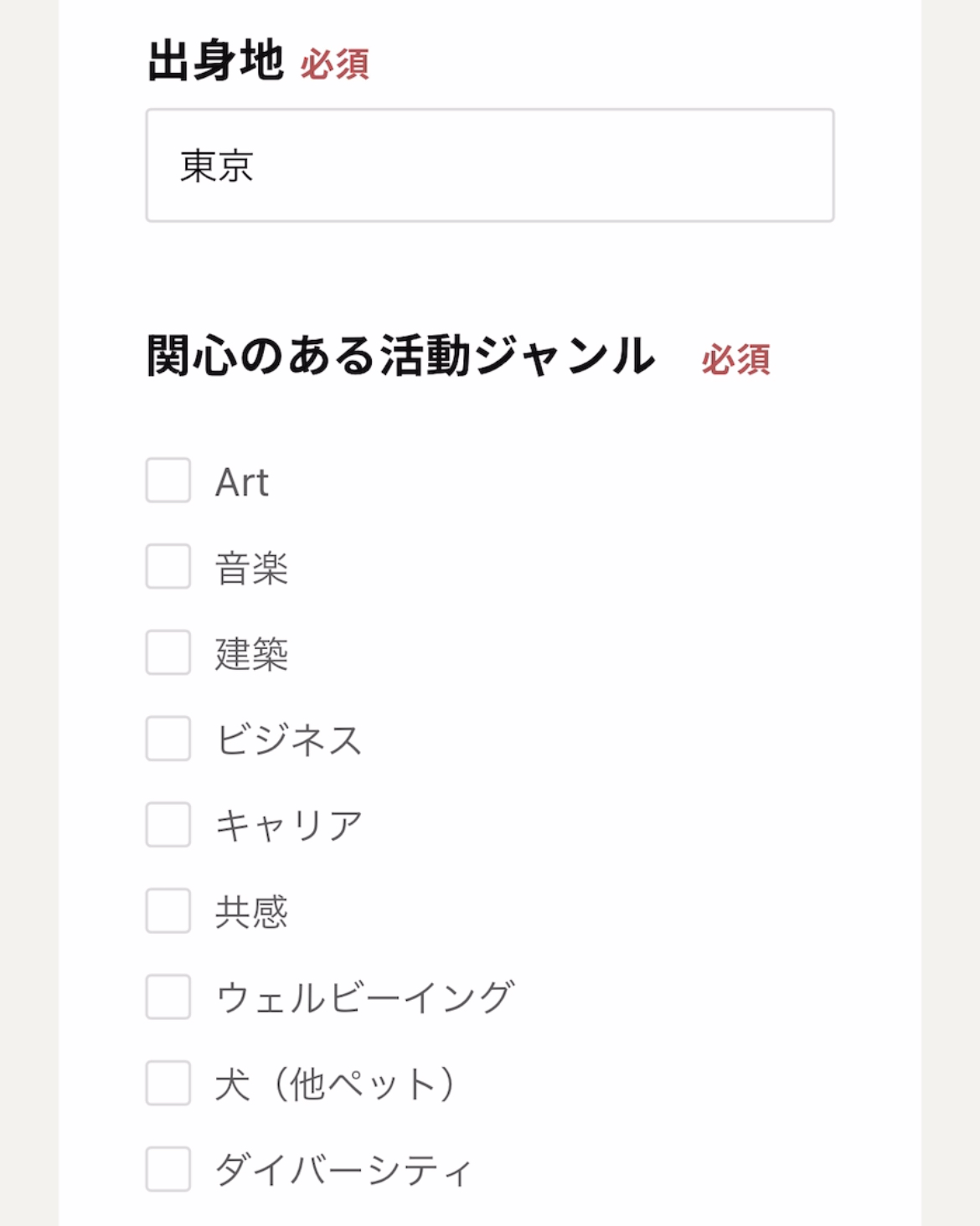Image resolution: width=980 pixels, height=1226 pixels.
Task: Click the Art option label text
Action: [x=242, y=482]
